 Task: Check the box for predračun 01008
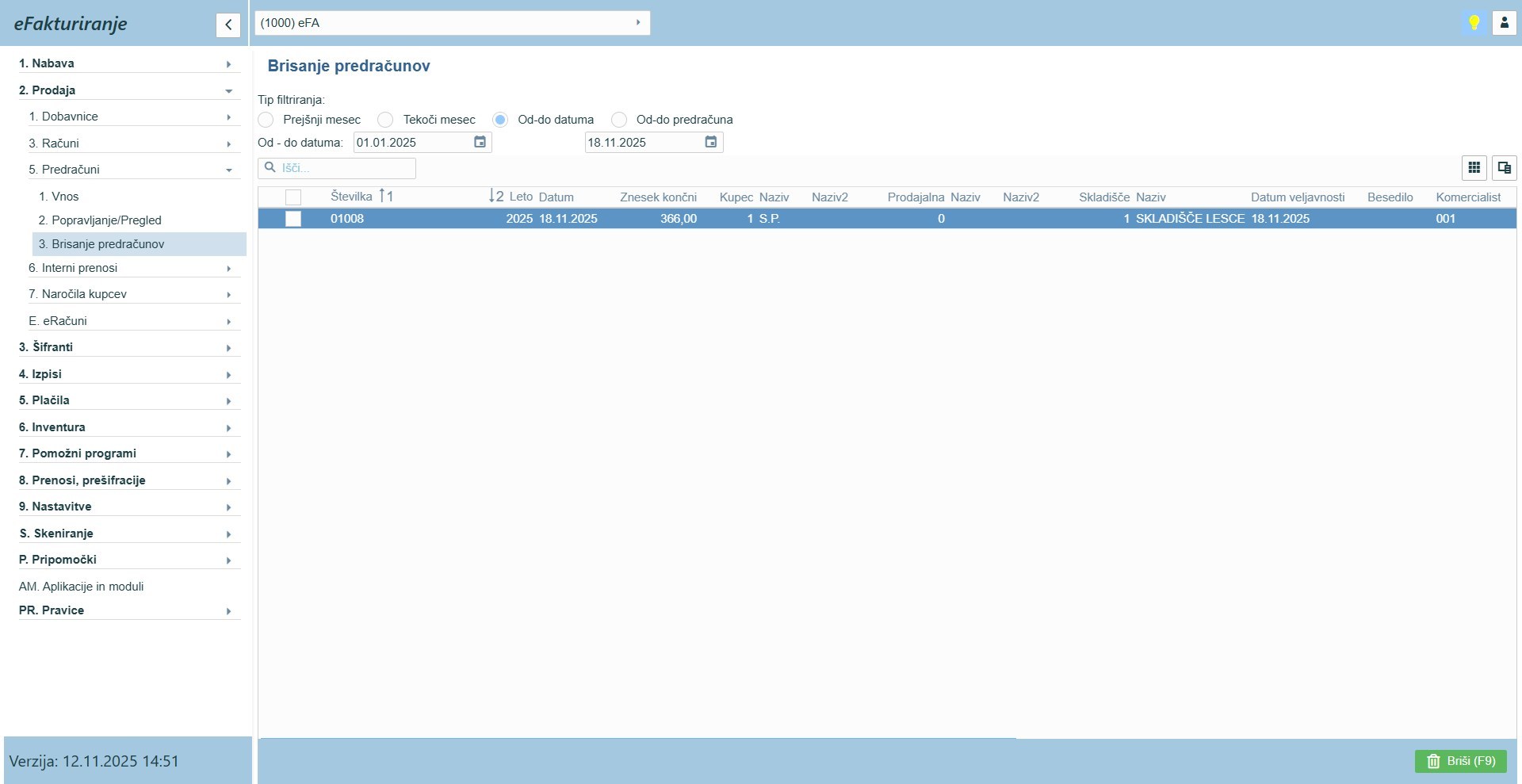point(293,219)
